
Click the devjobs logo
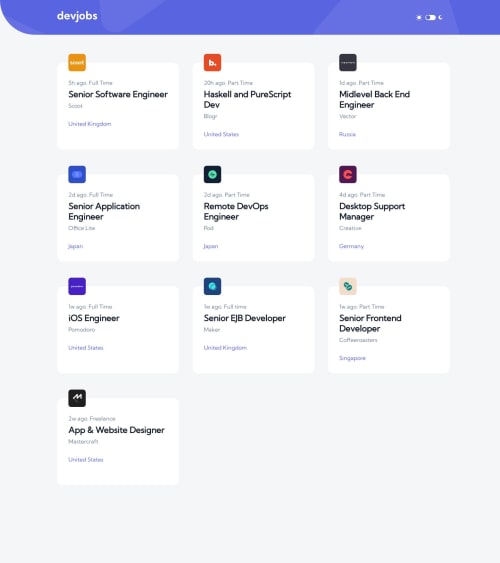point(77,16)
